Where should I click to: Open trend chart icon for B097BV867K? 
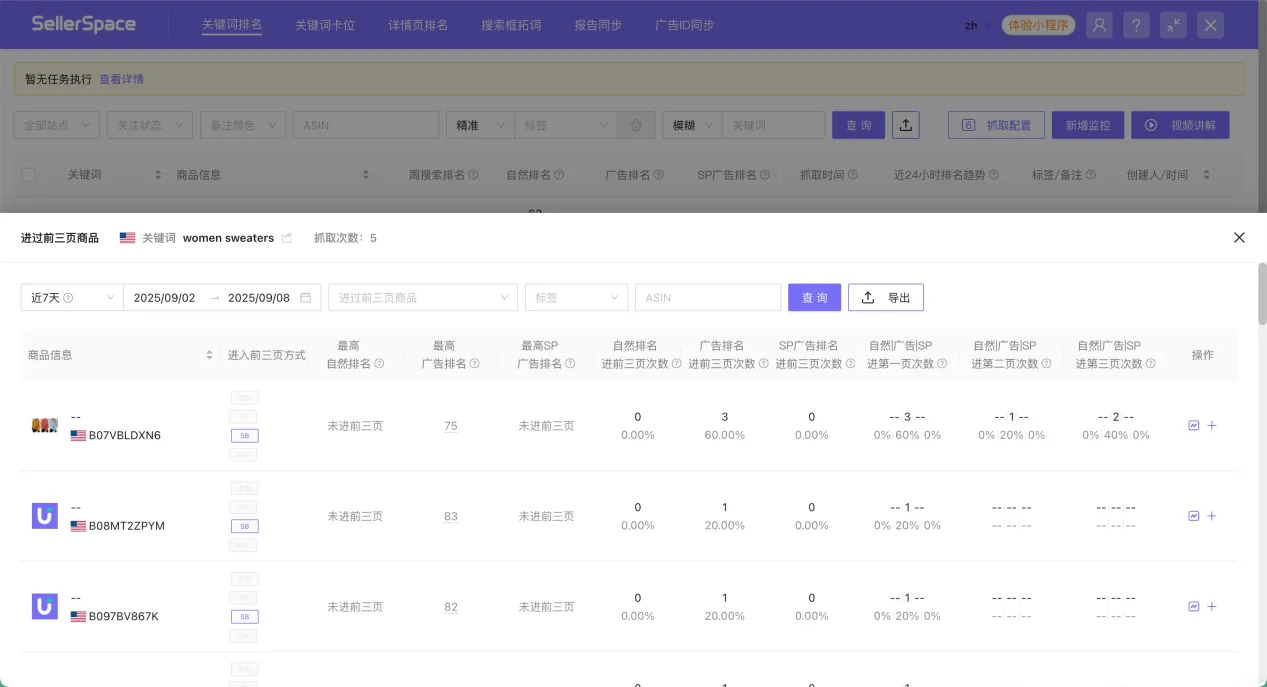click(1194, 606)
